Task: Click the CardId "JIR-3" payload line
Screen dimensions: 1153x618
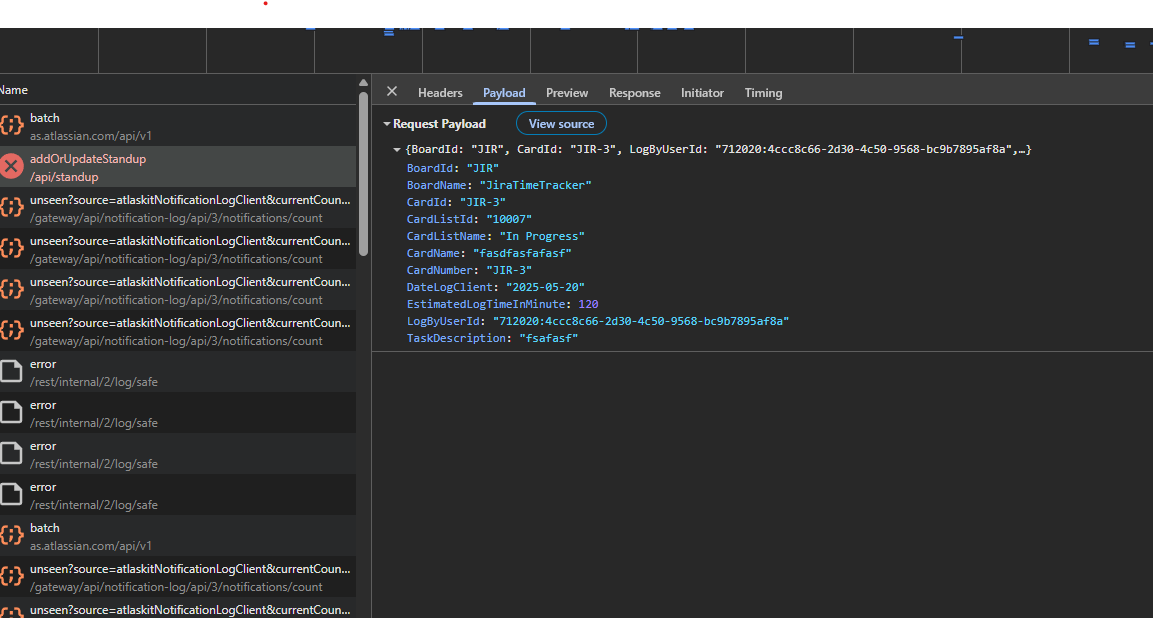Action: (456, 202)
